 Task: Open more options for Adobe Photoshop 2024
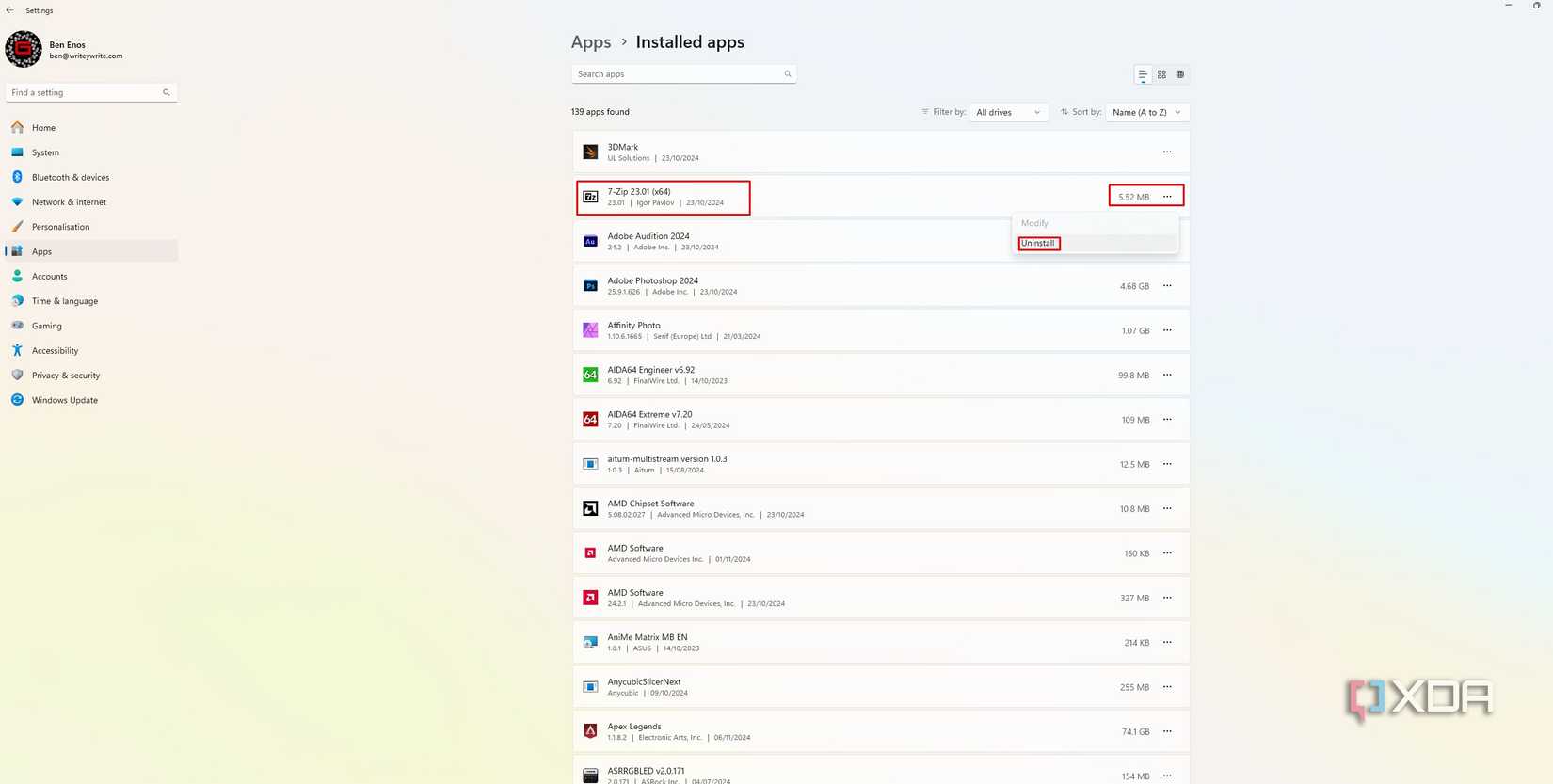tap(1167, 285)
